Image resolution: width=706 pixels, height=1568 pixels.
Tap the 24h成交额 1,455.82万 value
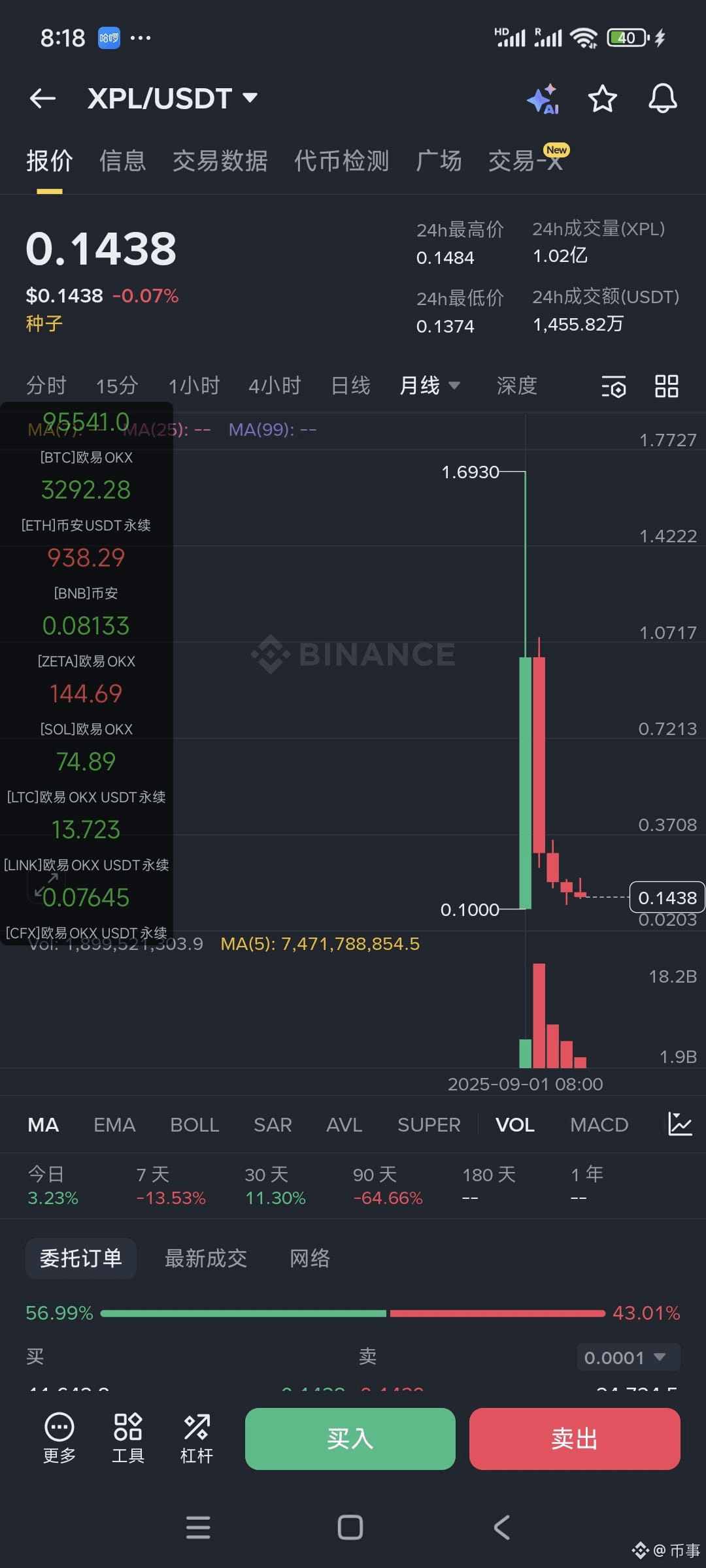578,324
